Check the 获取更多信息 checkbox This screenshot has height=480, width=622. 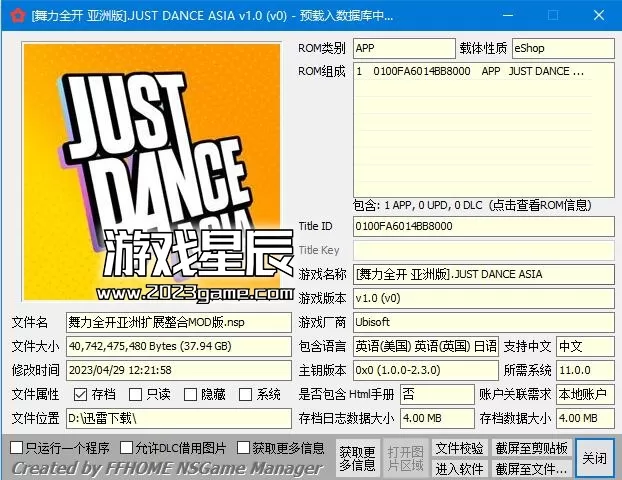point(241,448)
